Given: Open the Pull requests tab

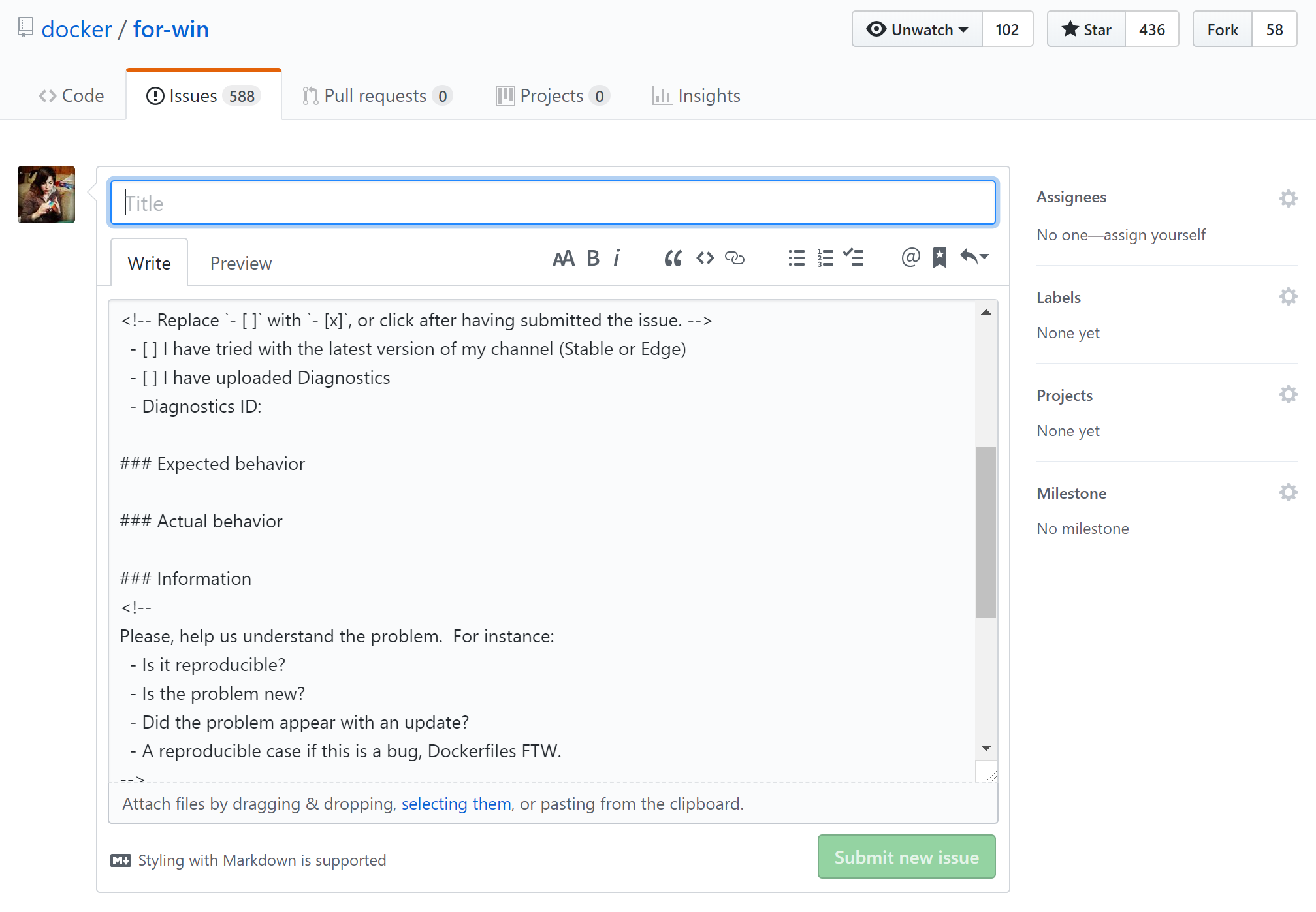Looking at the screenshot, I should tap(376, 96).
